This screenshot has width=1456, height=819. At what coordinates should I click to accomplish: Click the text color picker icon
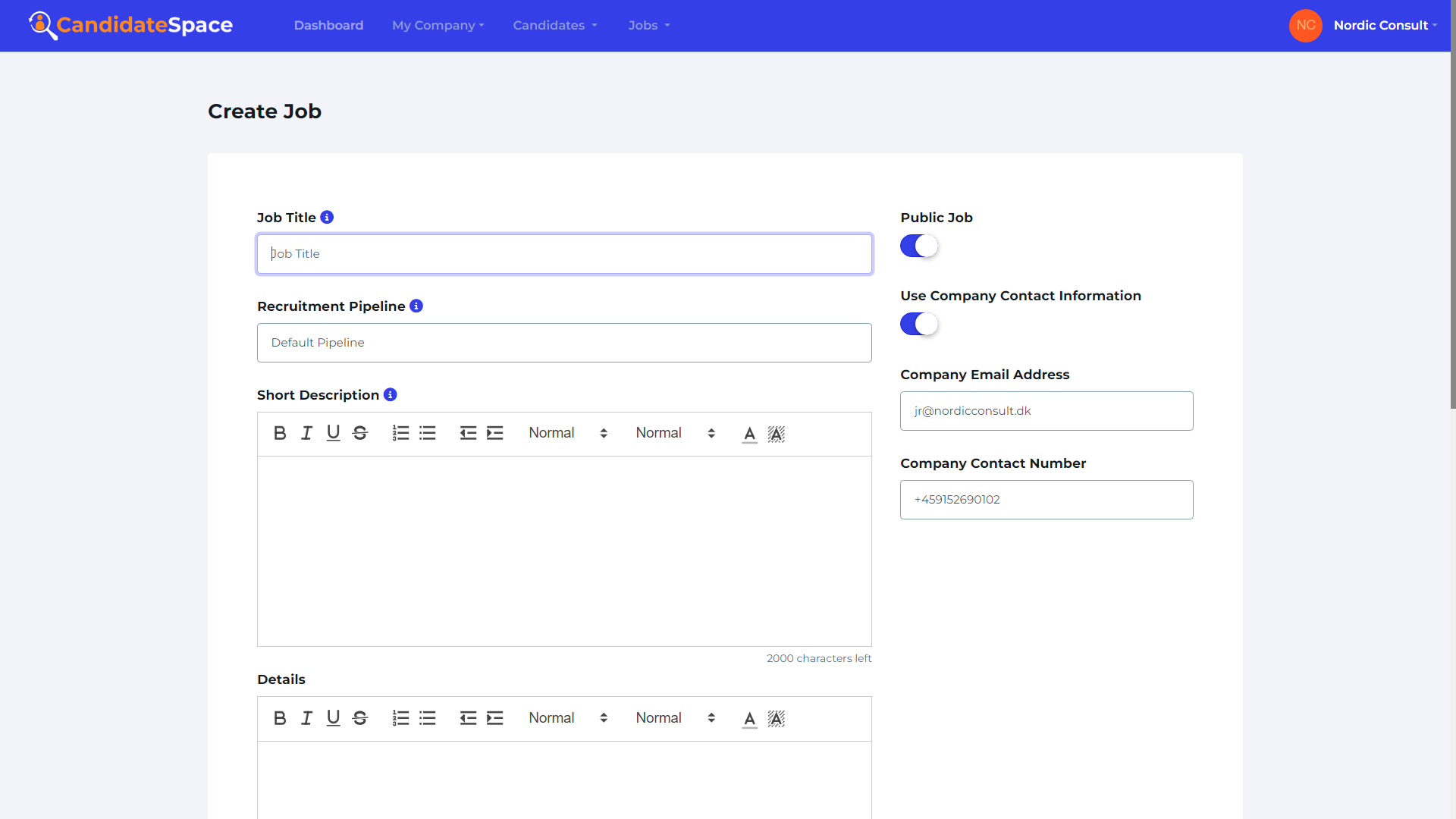point(749,434)
